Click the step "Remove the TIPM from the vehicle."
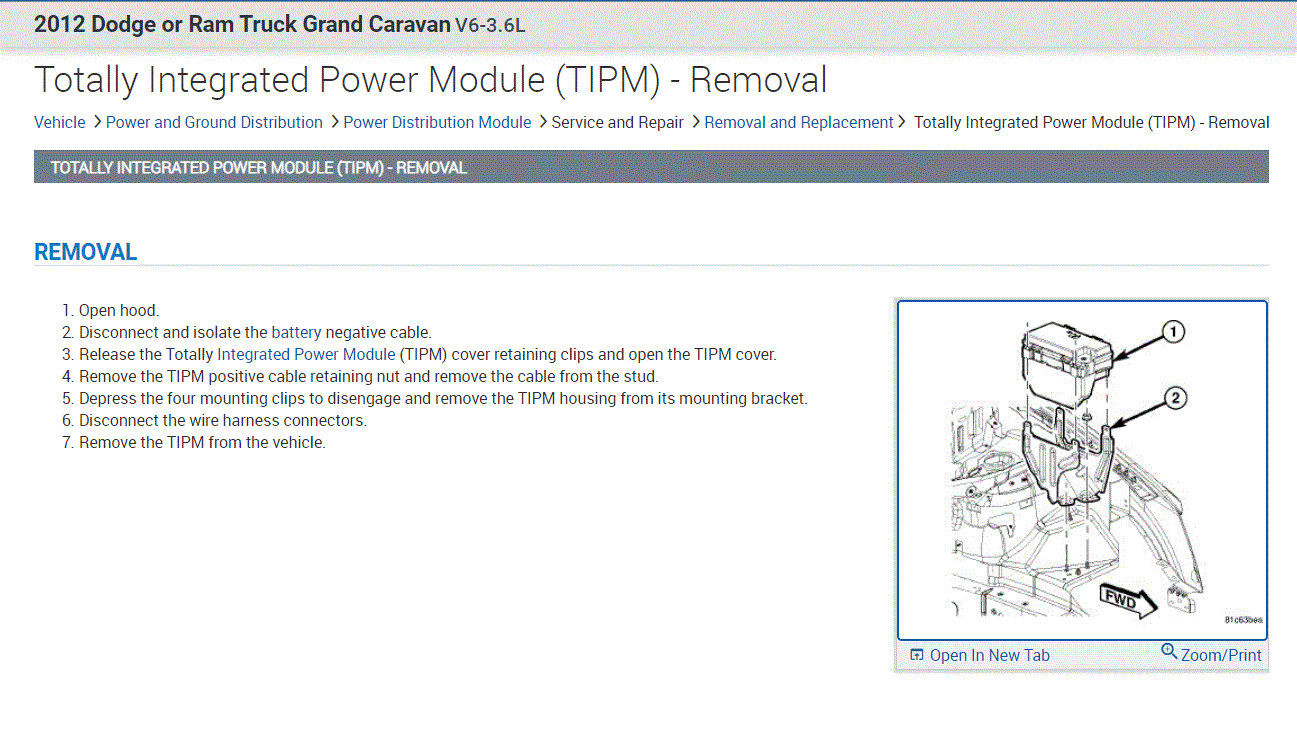This screenshot has width=1297, height=736. coord(202,442)
